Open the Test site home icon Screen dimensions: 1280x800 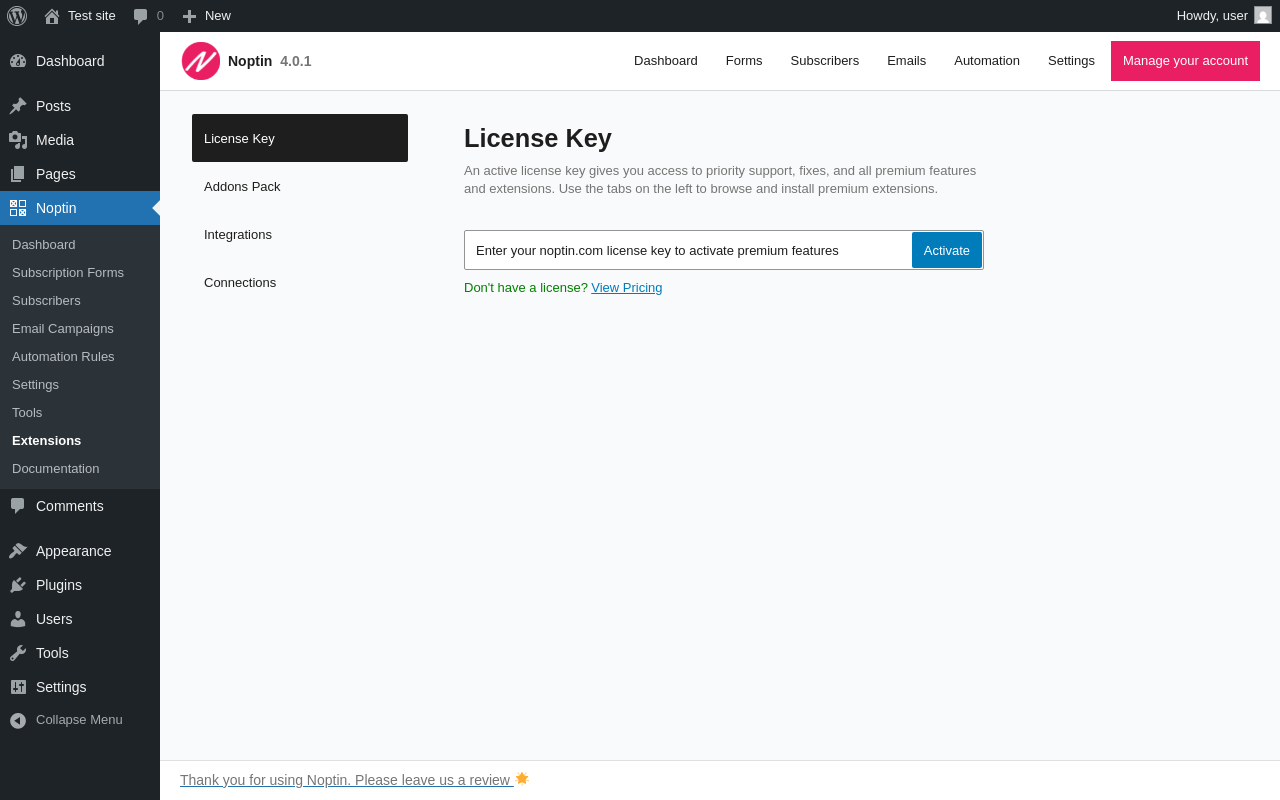tap(52, 16)
